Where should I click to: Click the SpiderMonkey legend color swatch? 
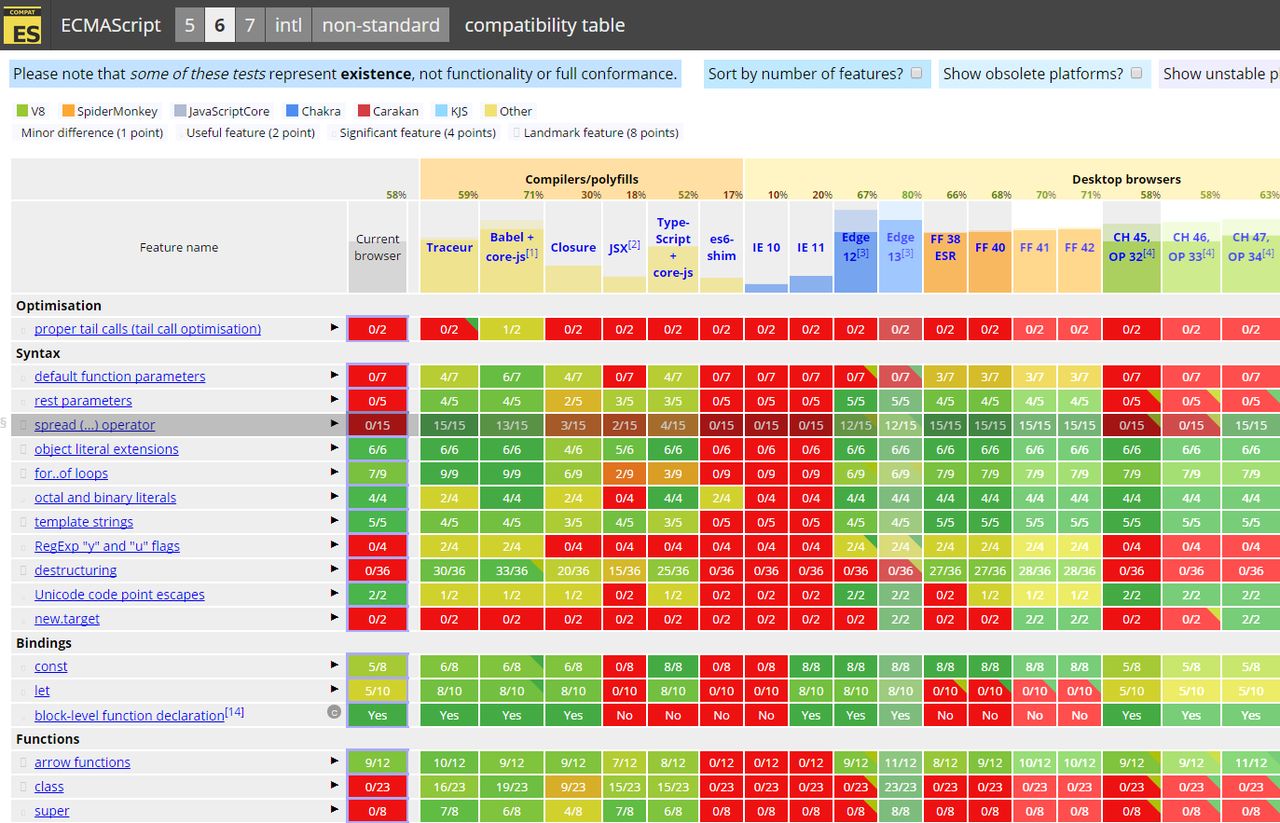point(68,111)
